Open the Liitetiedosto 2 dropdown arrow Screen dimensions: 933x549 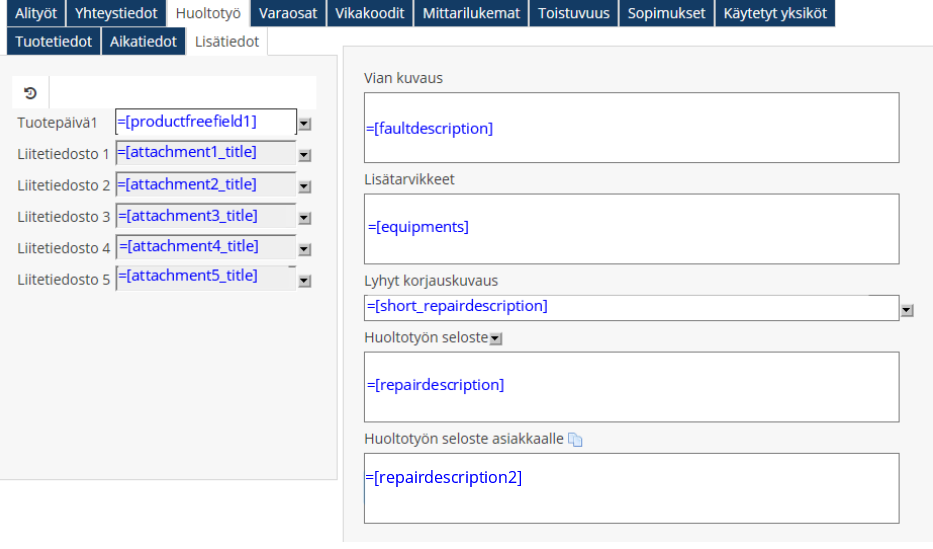(x=305, y=187)
